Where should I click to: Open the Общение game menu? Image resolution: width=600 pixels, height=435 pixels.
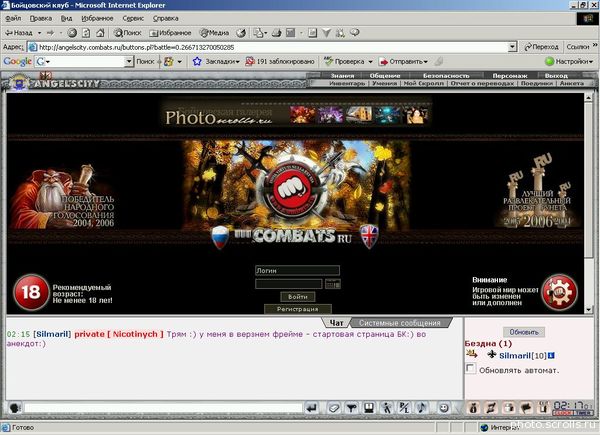(385, 76)
